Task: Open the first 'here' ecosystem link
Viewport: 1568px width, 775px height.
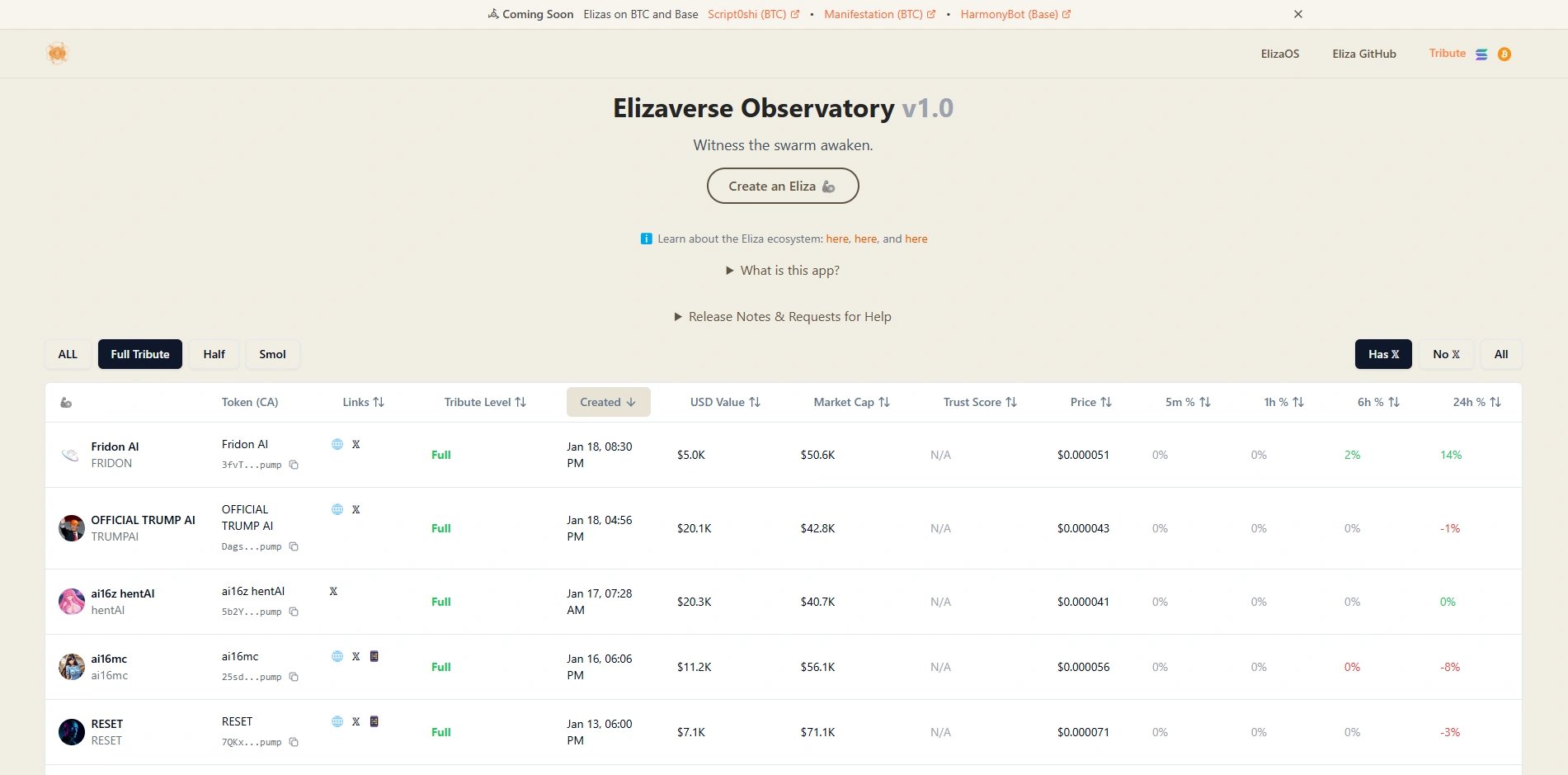Action: click(x=837, y=239)
